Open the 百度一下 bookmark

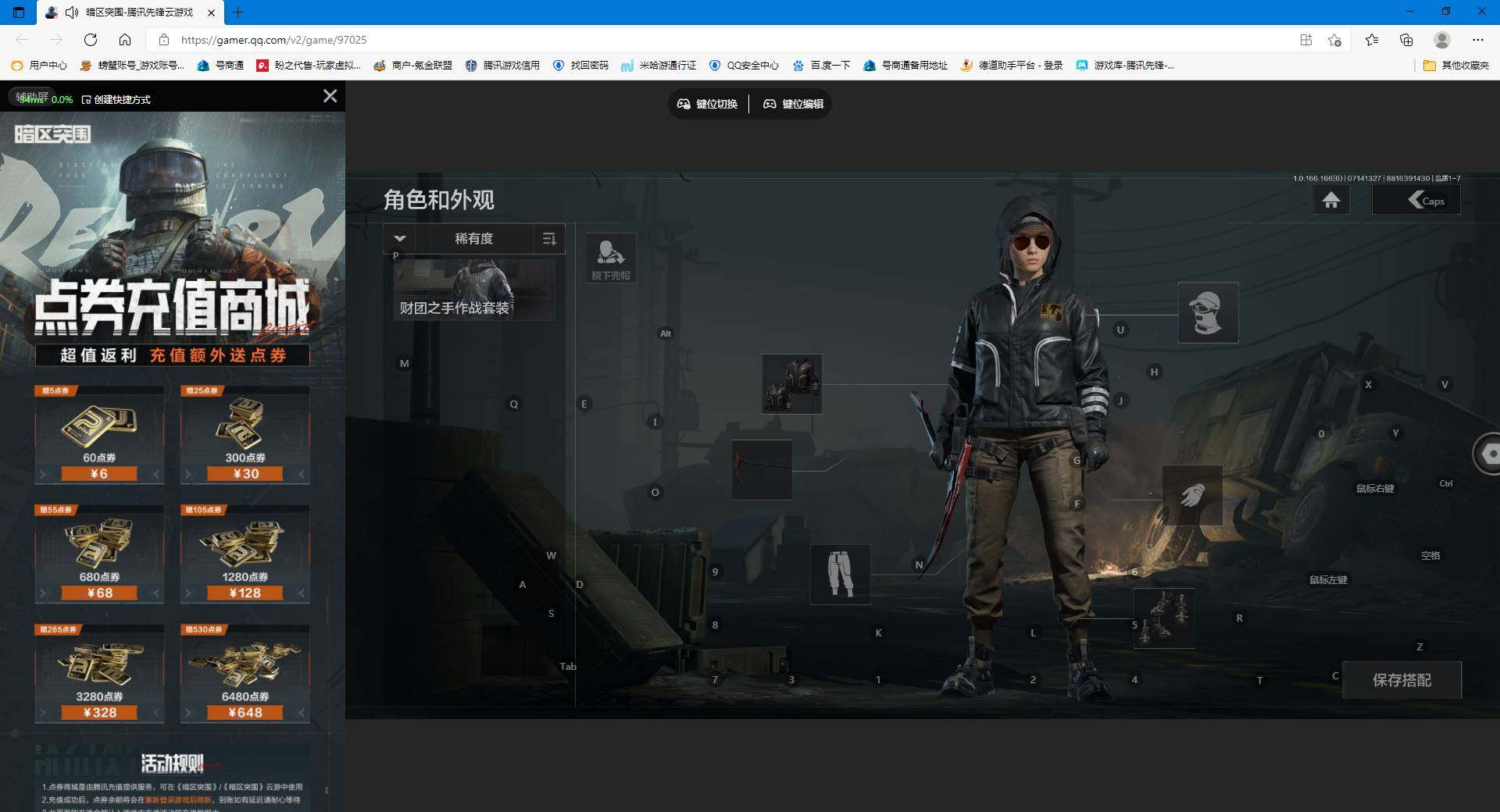pos(821,66)
